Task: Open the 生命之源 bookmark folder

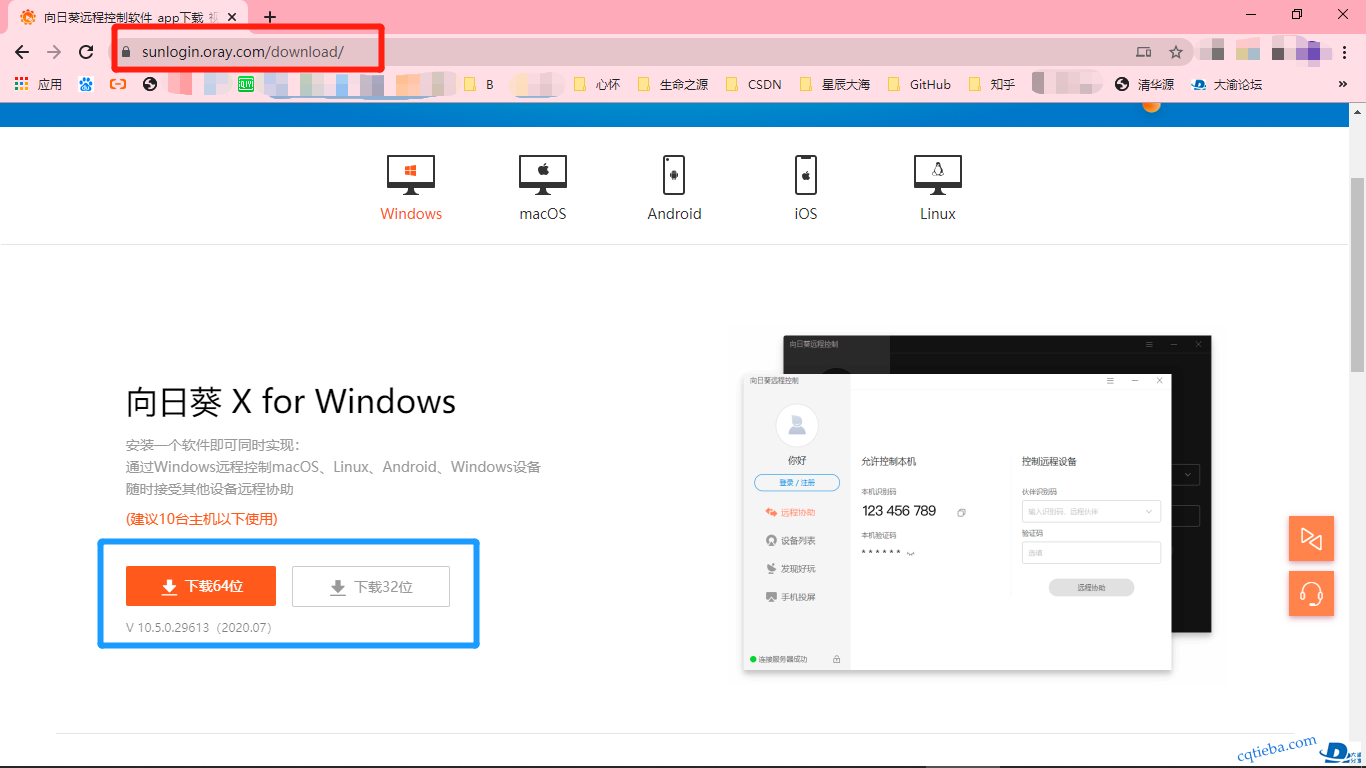Action: pos(673,85)
